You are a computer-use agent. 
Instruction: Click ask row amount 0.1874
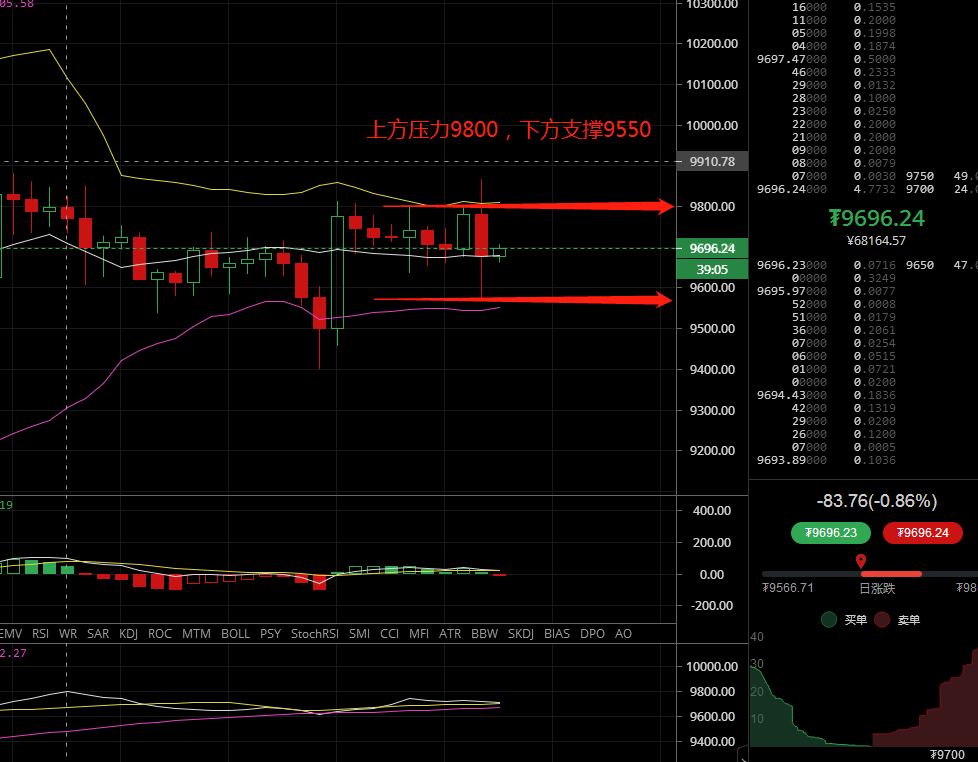[x=874, y=46]
